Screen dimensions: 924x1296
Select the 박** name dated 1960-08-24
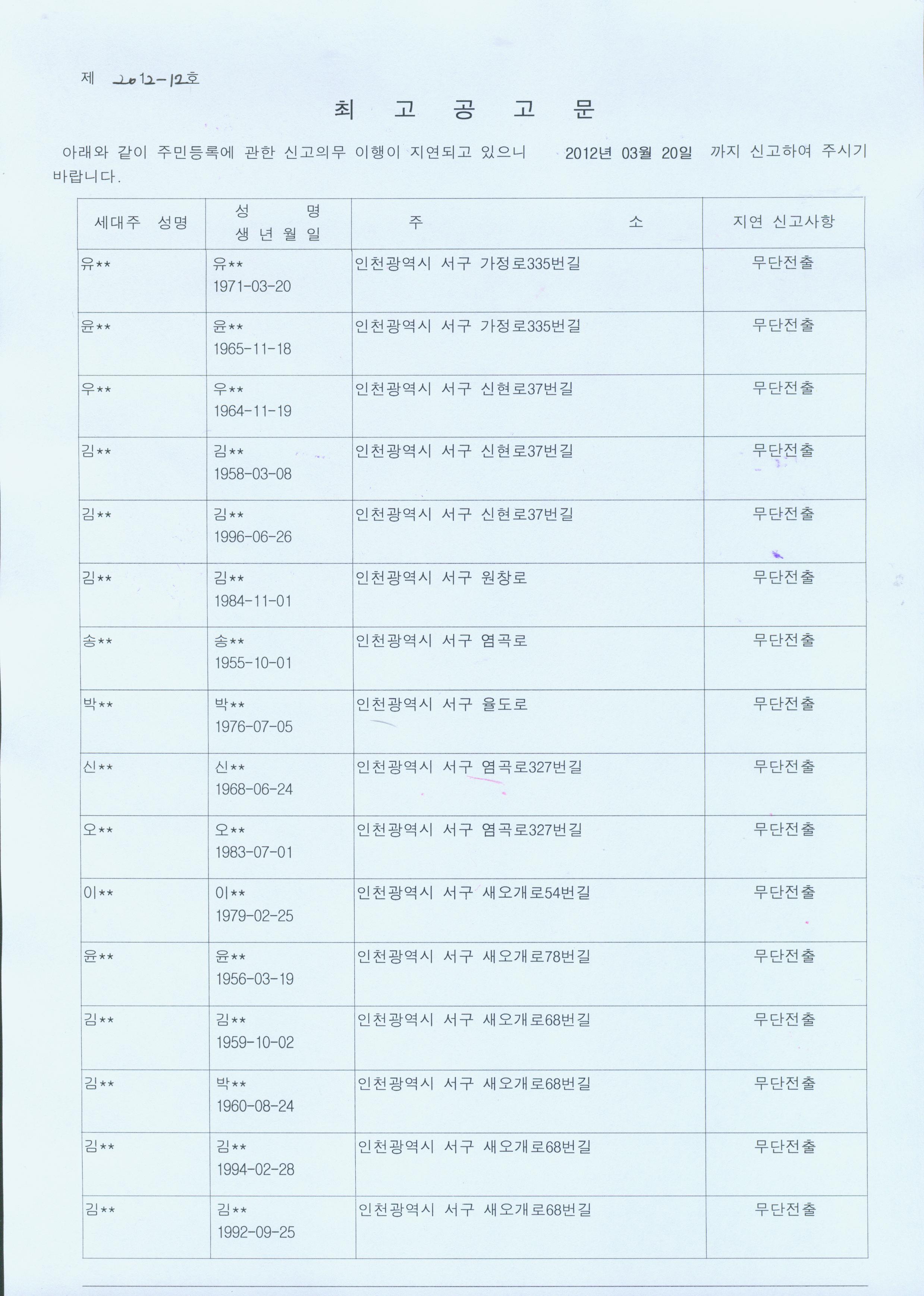(x=231, y=1083)
